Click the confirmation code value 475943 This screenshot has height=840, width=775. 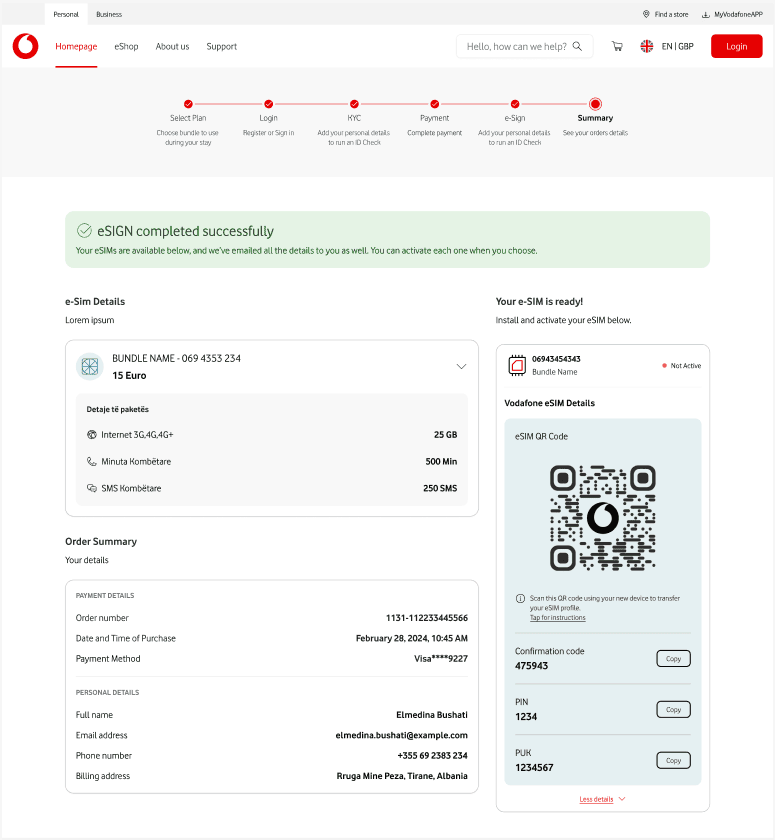531,665
